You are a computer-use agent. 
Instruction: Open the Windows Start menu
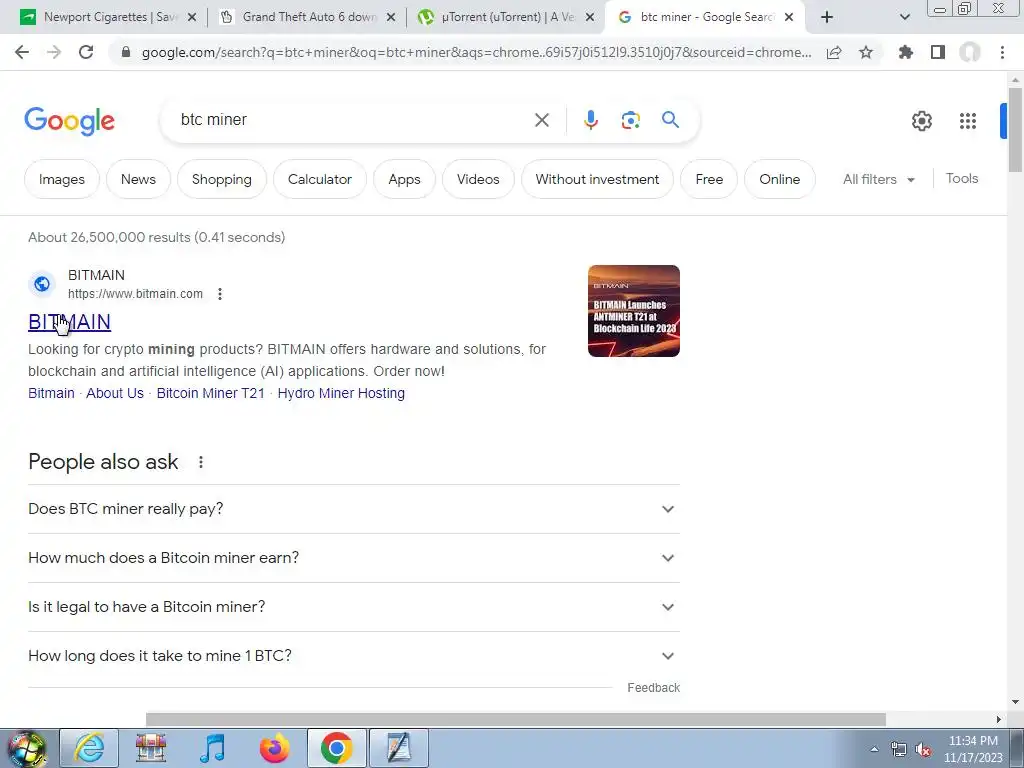pyautogui.click(x=27, y=749)
